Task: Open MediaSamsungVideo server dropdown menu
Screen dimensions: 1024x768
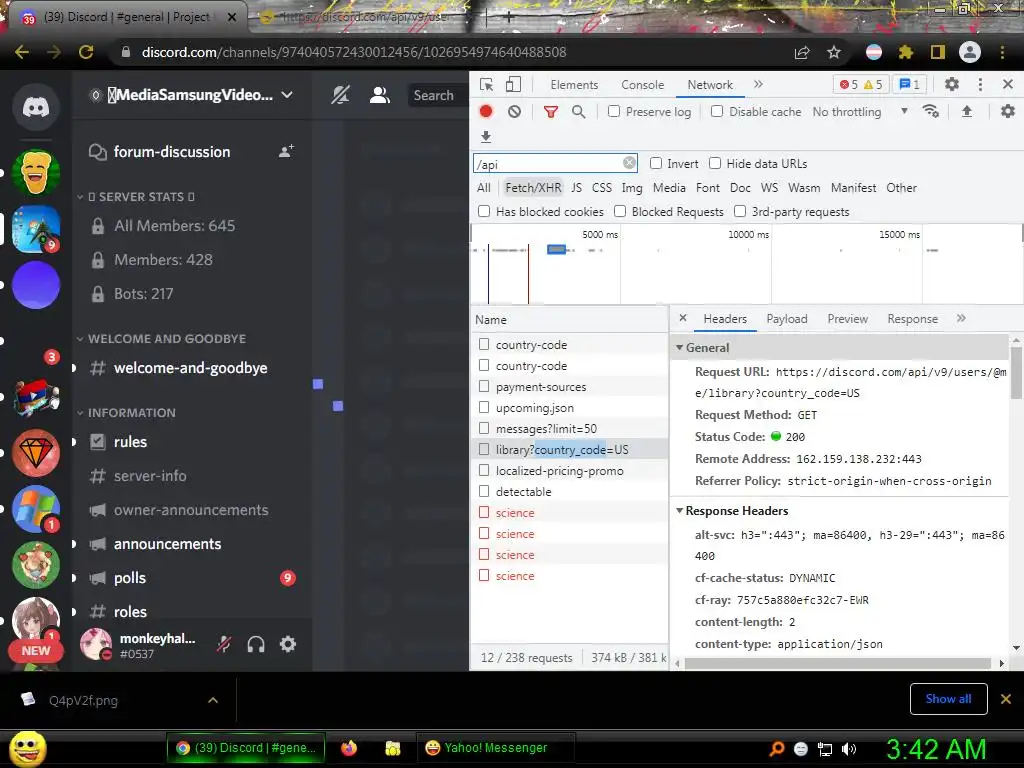Action: coord(287,95)
